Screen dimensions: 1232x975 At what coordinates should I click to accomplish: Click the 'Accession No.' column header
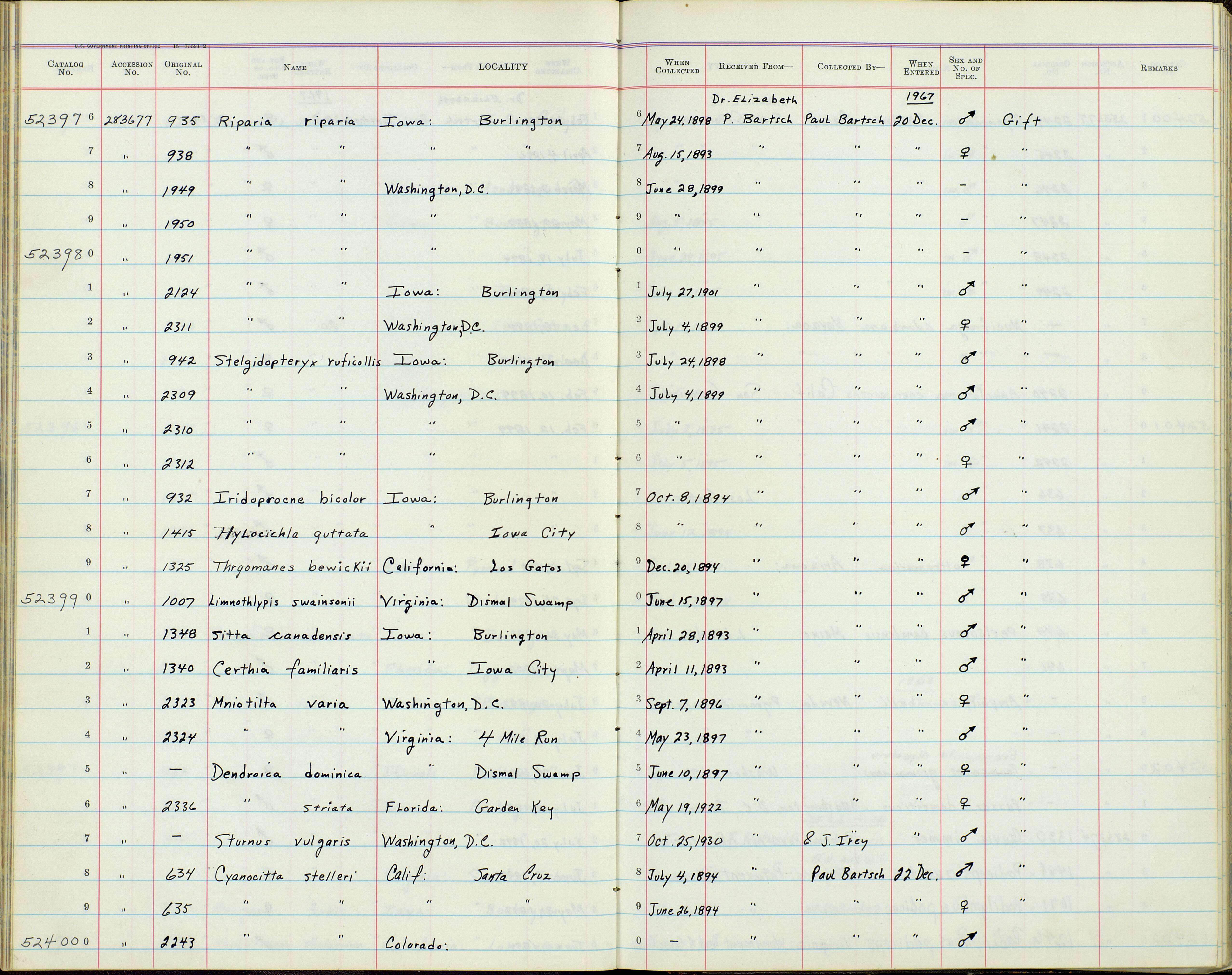(132, 68)
